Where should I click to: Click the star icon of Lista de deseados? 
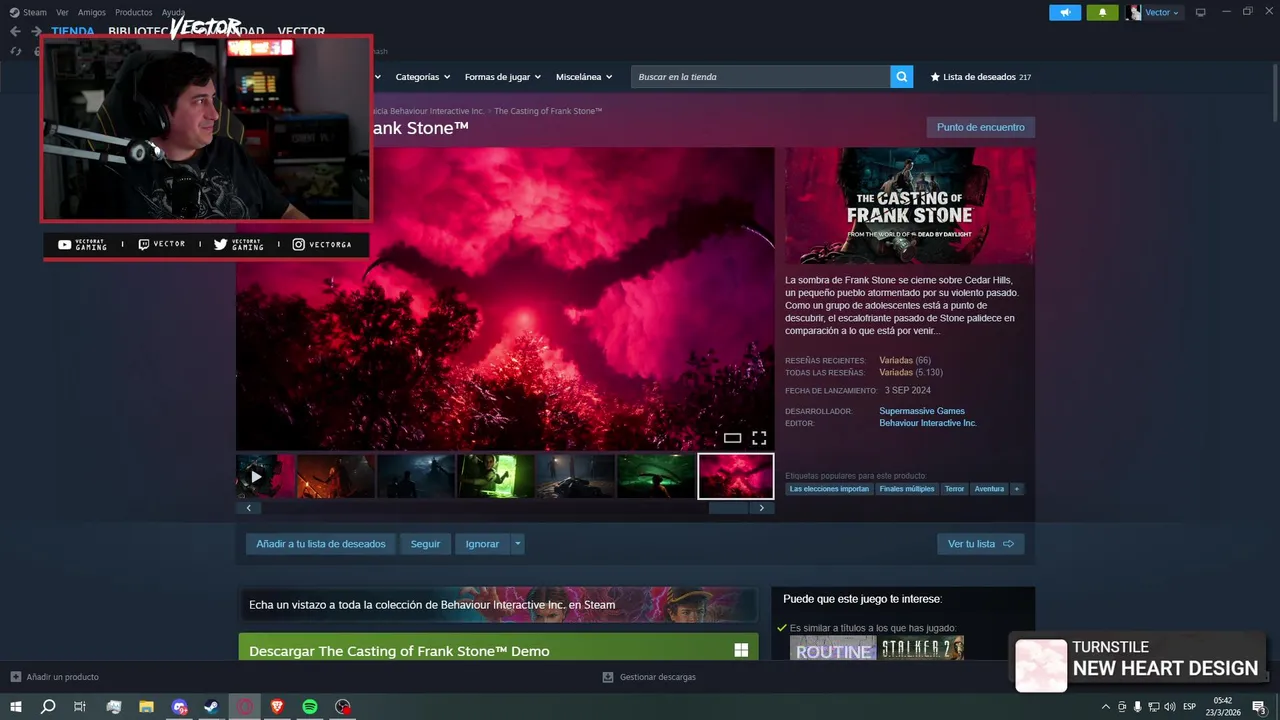(x=935, y=77)
